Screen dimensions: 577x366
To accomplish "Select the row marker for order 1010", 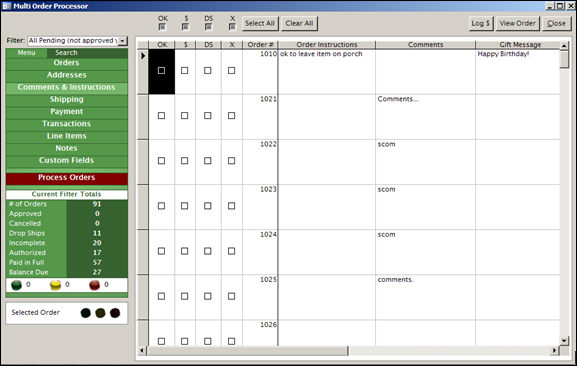I will (x=143, y=72).
